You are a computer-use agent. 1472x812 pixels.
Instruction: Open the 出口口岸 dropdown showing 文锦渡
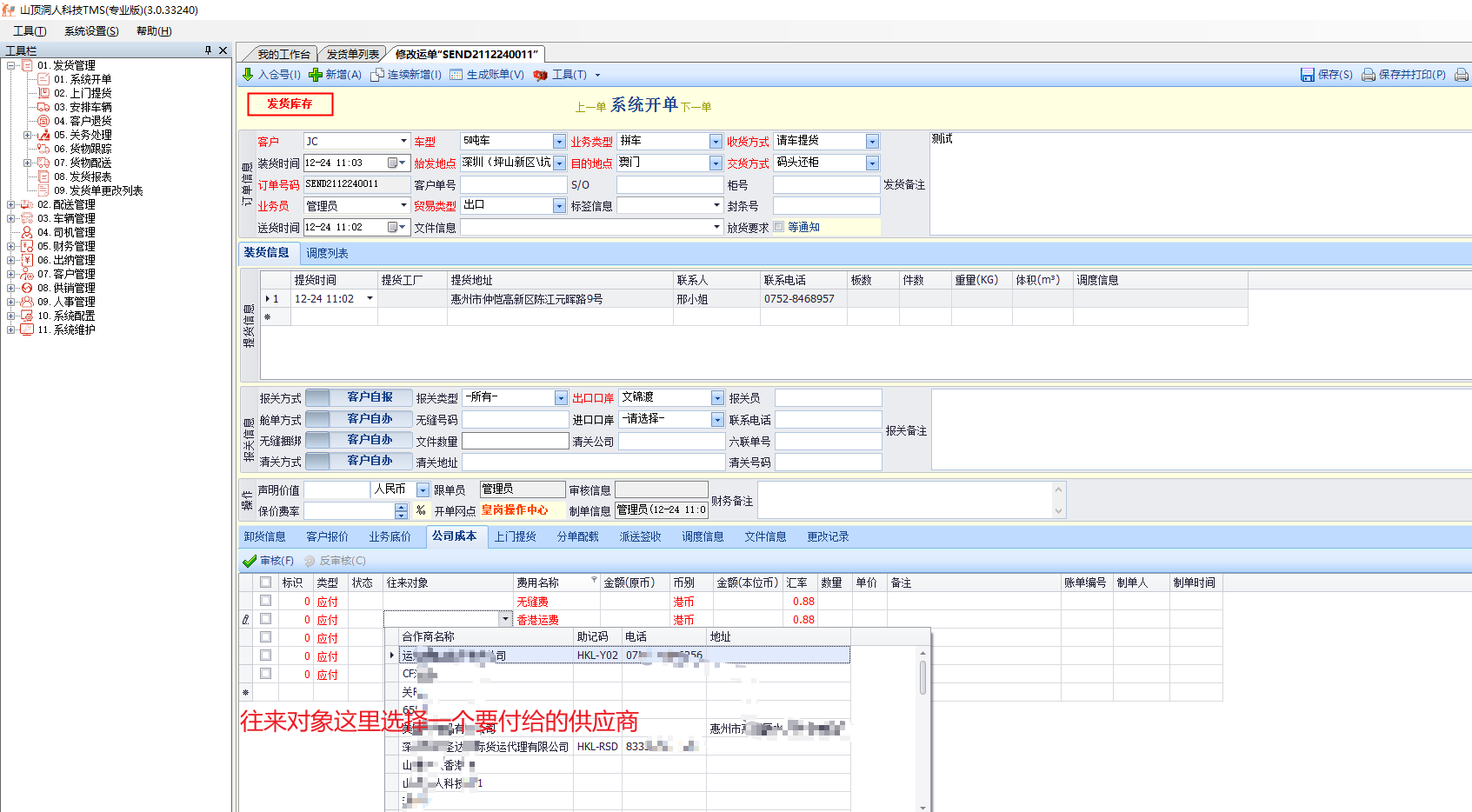(717, 398)
